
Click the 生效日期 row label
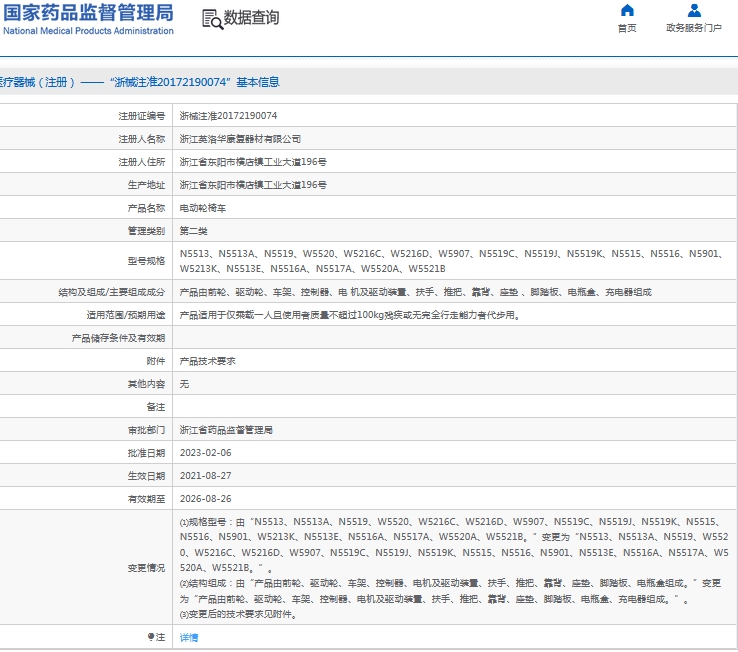pos(146,476)
